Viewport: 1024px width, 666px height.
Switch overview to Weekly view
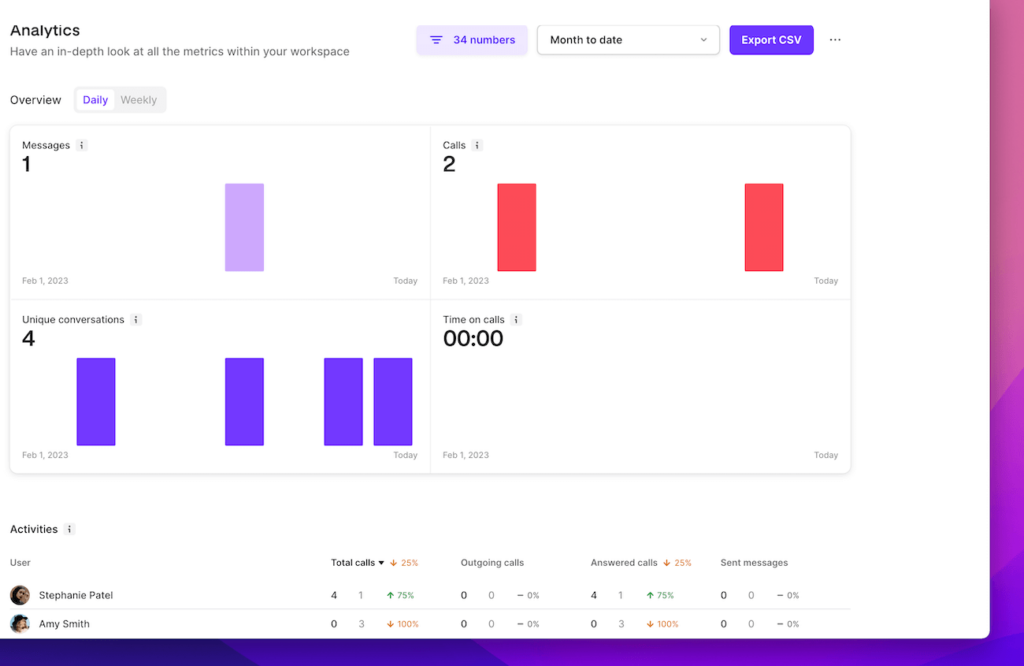(139, 100)
